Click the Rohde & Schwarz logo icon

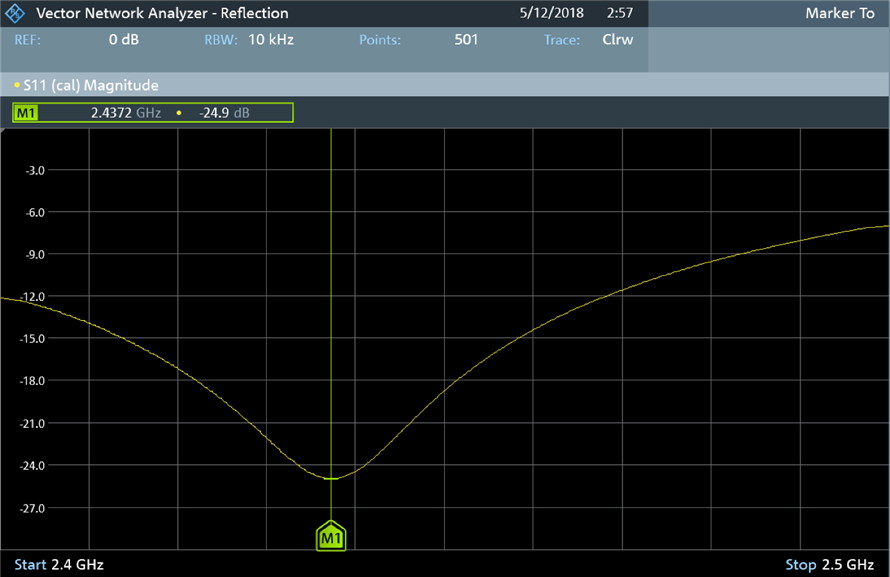tap(15, 13)
